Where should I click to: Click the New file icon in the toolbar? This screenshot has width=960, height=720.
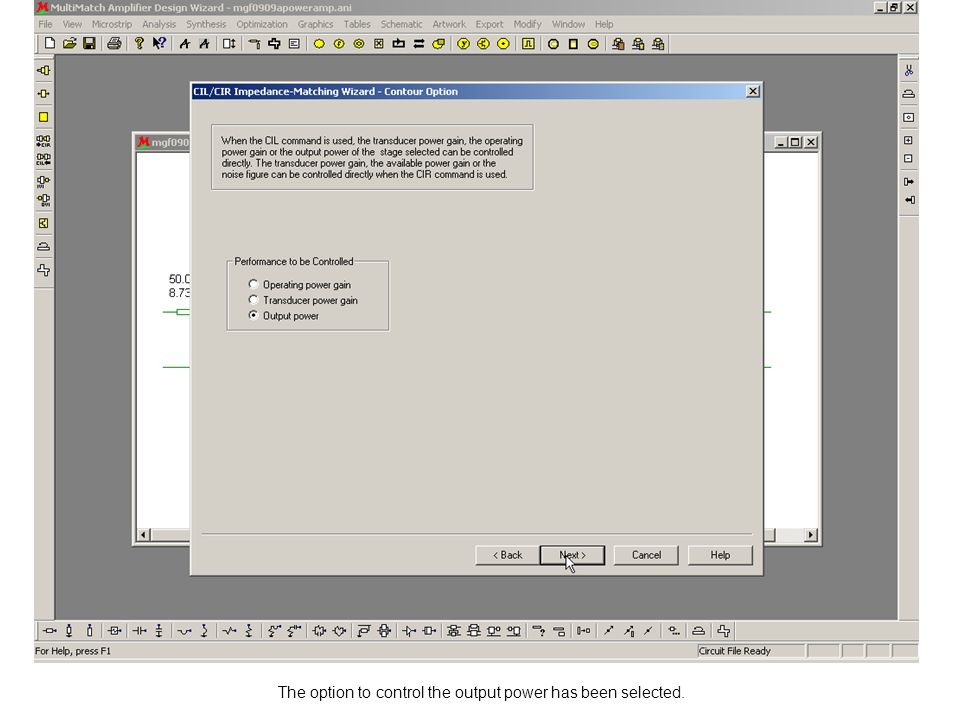pos(50,43)
